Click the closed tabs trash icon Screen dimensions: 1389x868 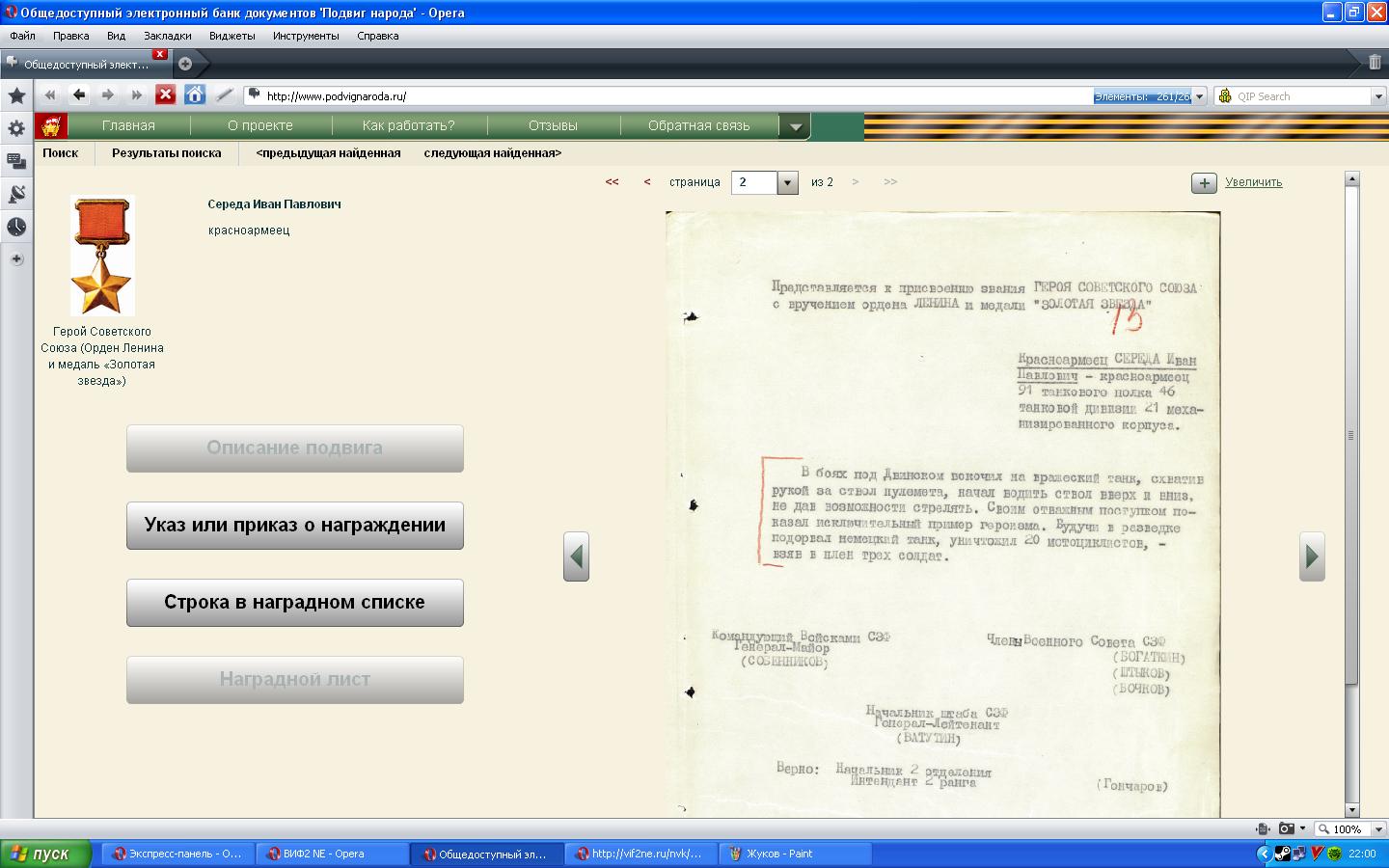click(x=1375, y=63)
